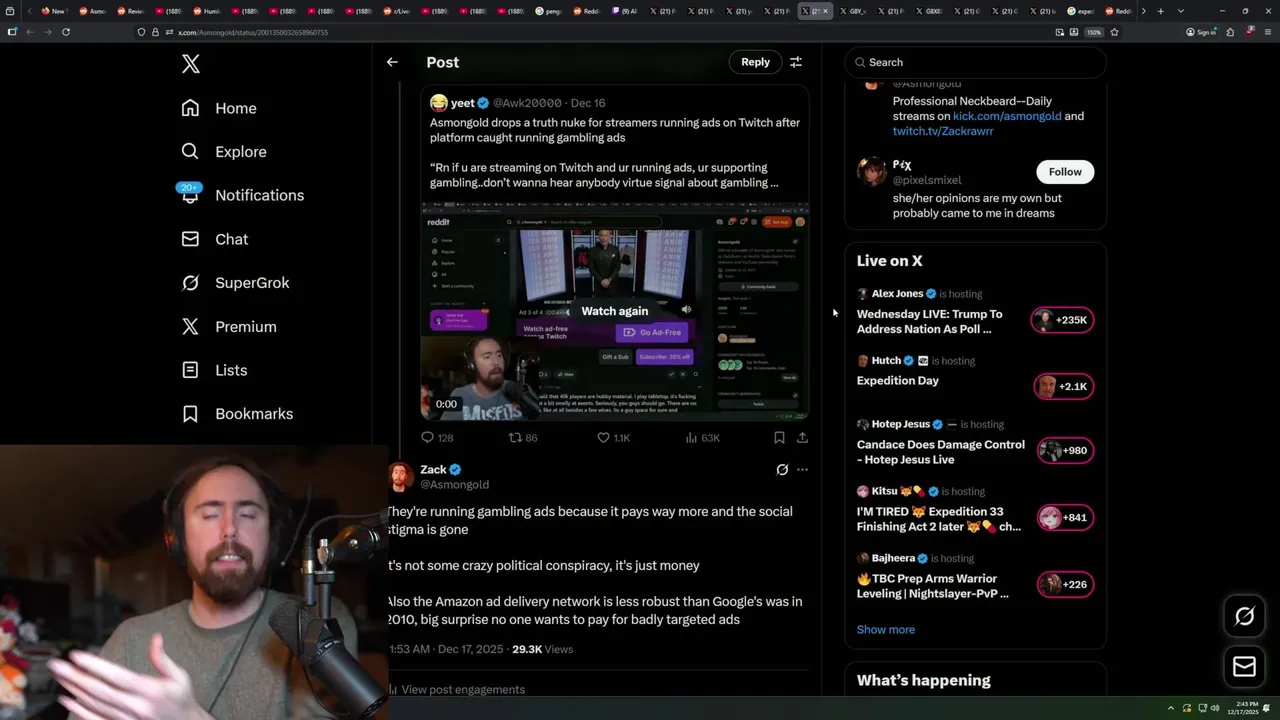Click the address bar URL
This screenshot has height=720, width=1280.
click(x=254, y=32)
